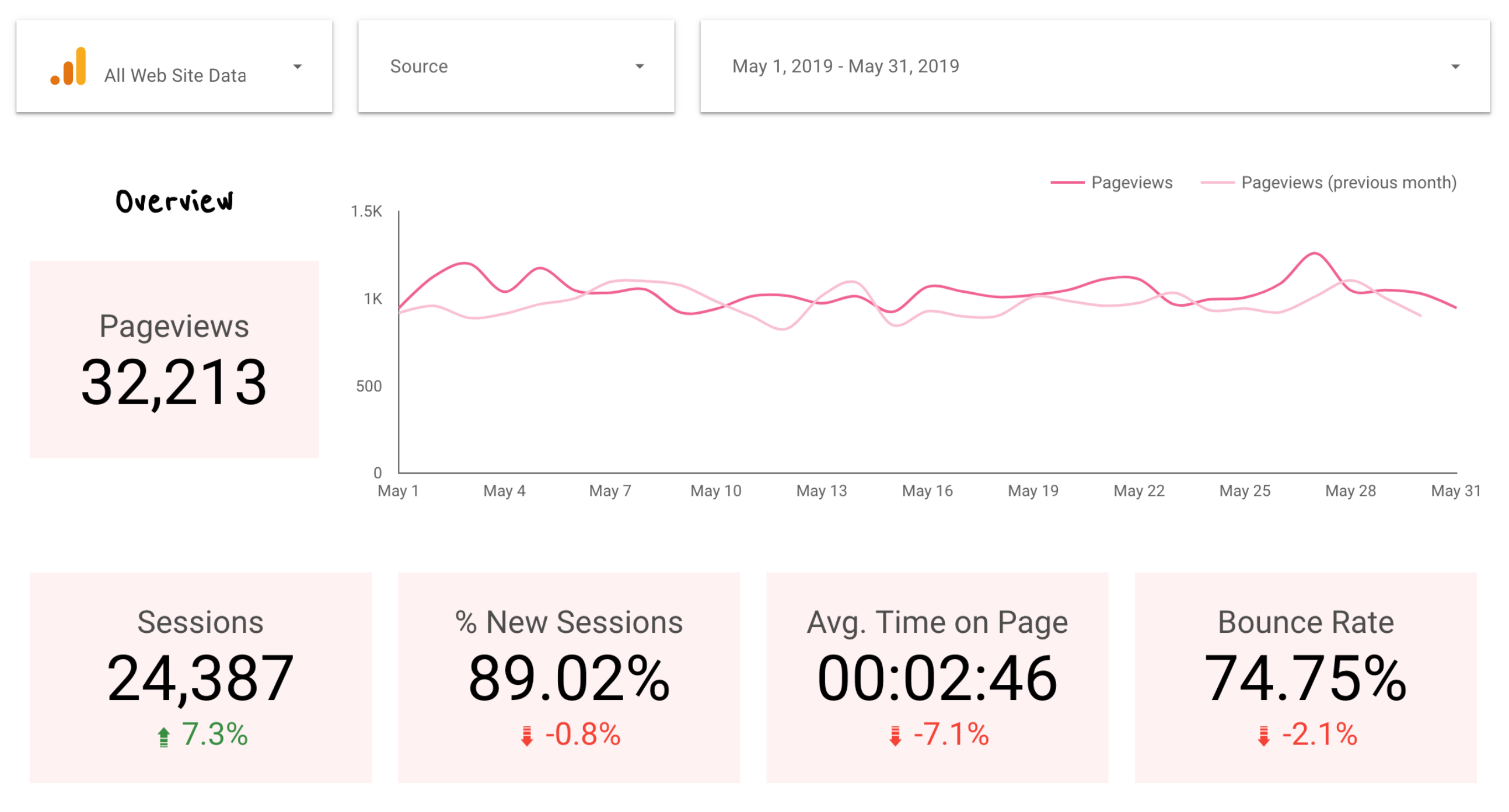Viewport: 1509px width, 812px height.
Task: Click the May 25 x-axis label
Action: [1245, 491]
